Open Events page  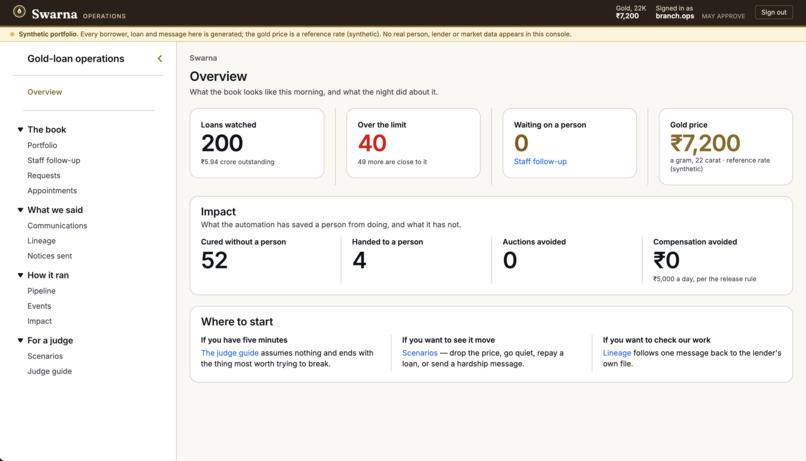click(x=39, y=306)
